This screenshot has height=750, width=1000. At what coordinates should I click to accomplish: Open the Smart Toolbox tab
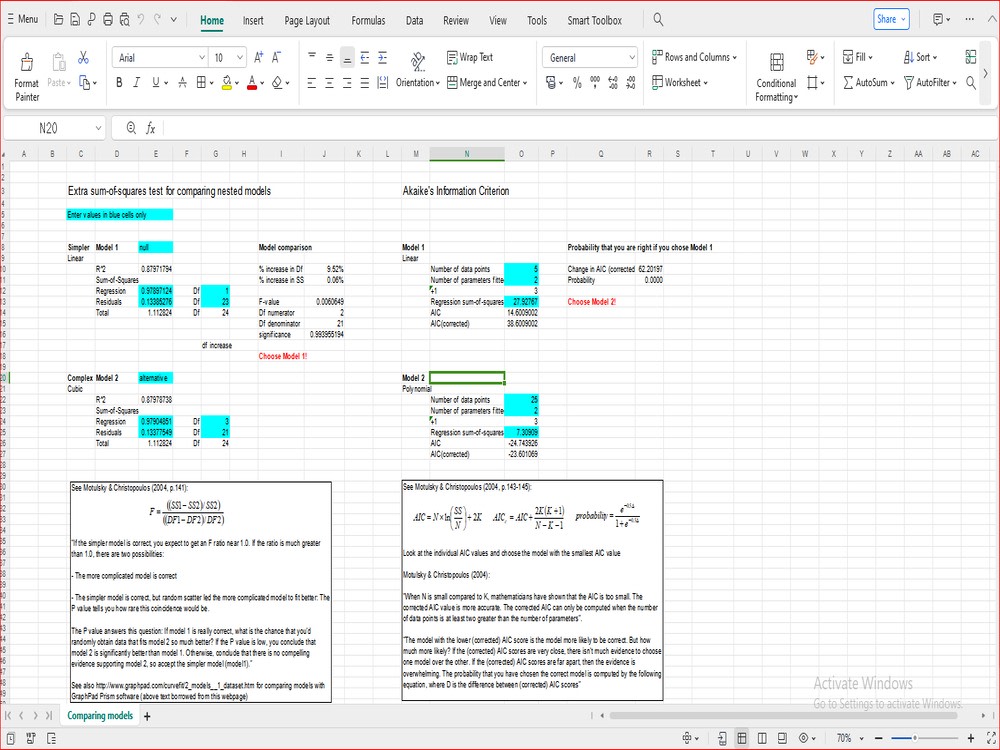point(594,20)
